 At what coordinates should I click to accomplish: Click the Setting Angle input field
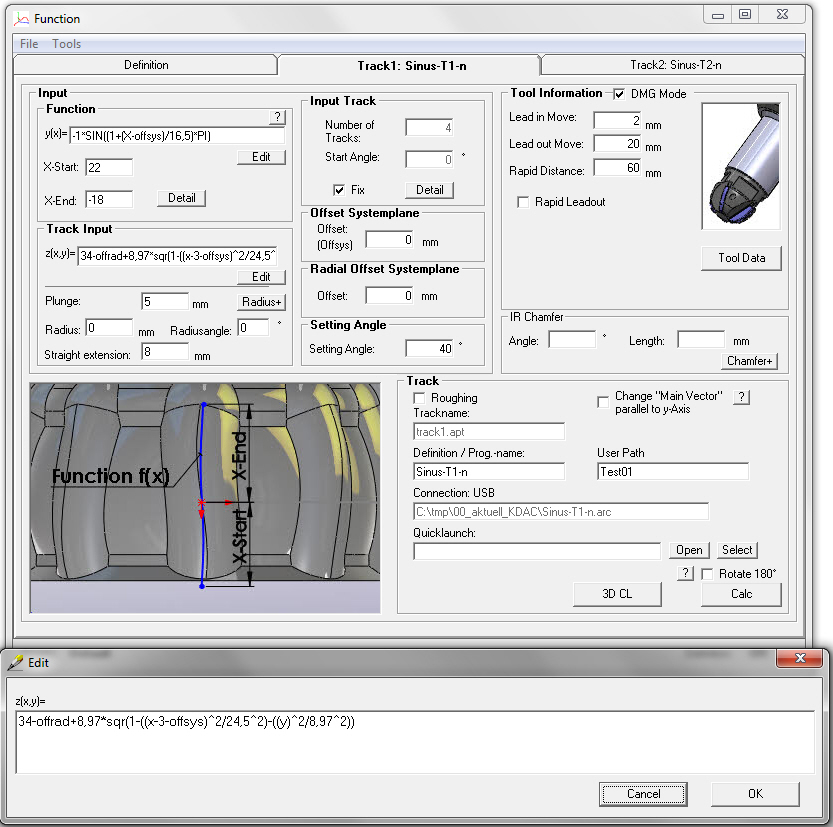tap(428, 348)
